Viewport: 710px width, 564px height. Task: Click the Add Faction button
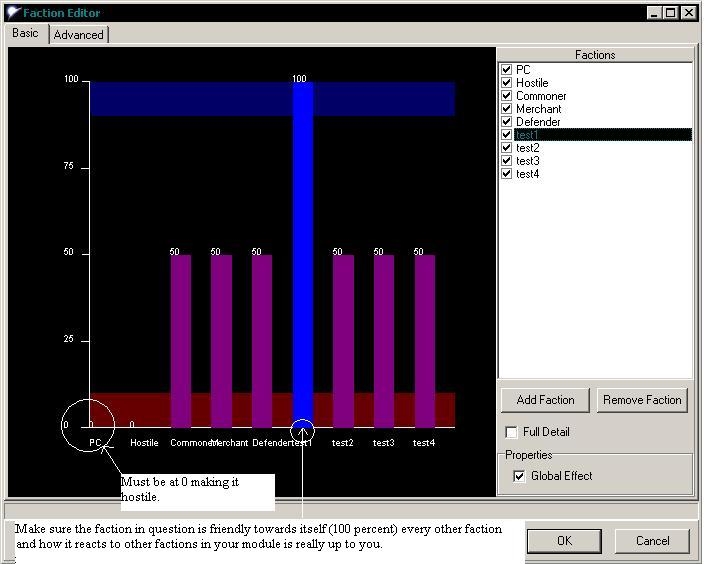545,400
